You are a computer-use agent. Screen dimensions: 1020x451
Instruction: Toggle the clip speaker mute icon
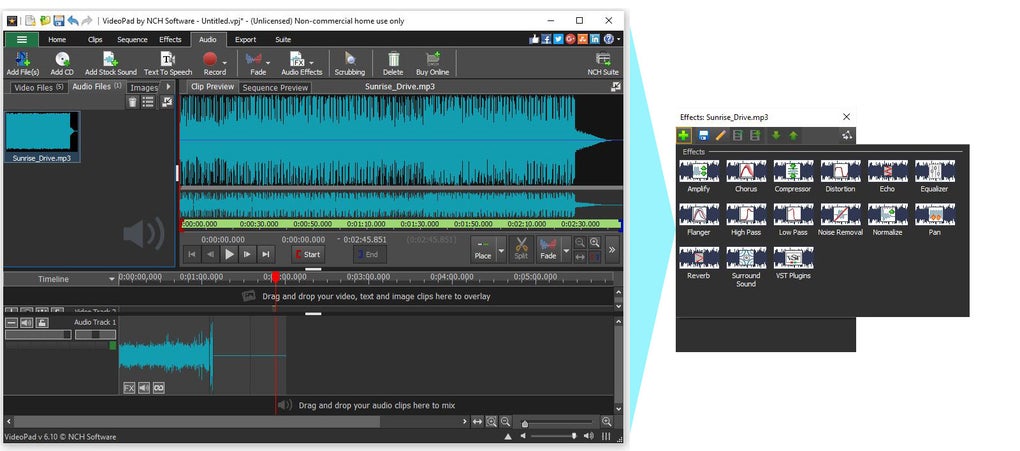(x=144, y=388)
